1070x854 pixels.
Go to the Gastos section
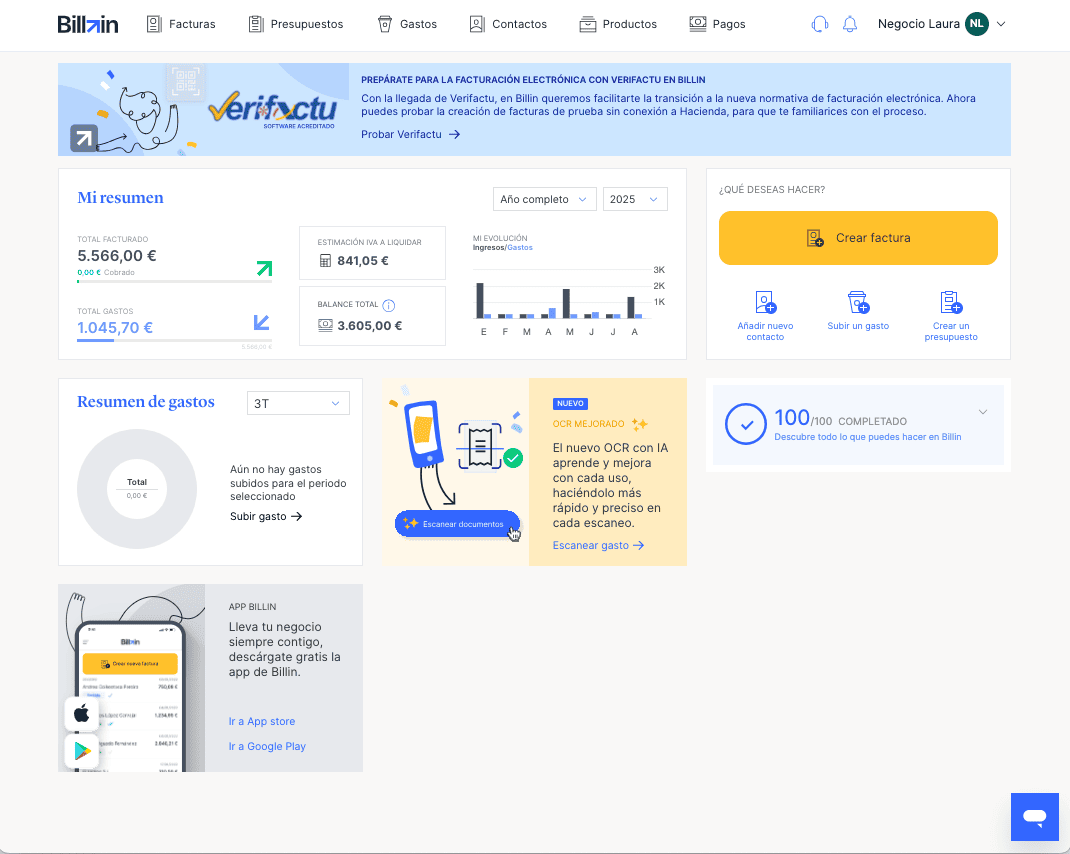click(x=407, y=25)
